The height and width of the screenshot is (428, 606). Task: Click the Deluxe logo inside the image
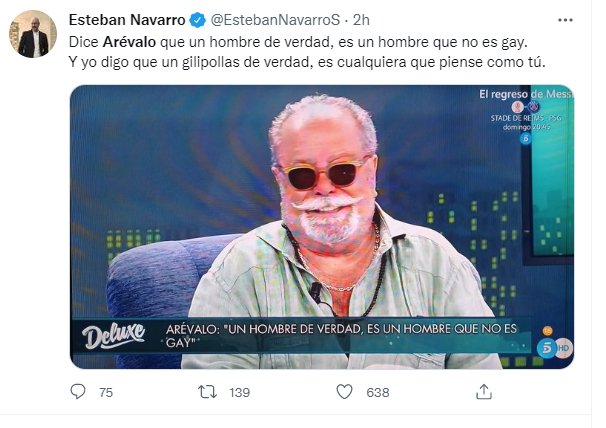coord(113,336)
